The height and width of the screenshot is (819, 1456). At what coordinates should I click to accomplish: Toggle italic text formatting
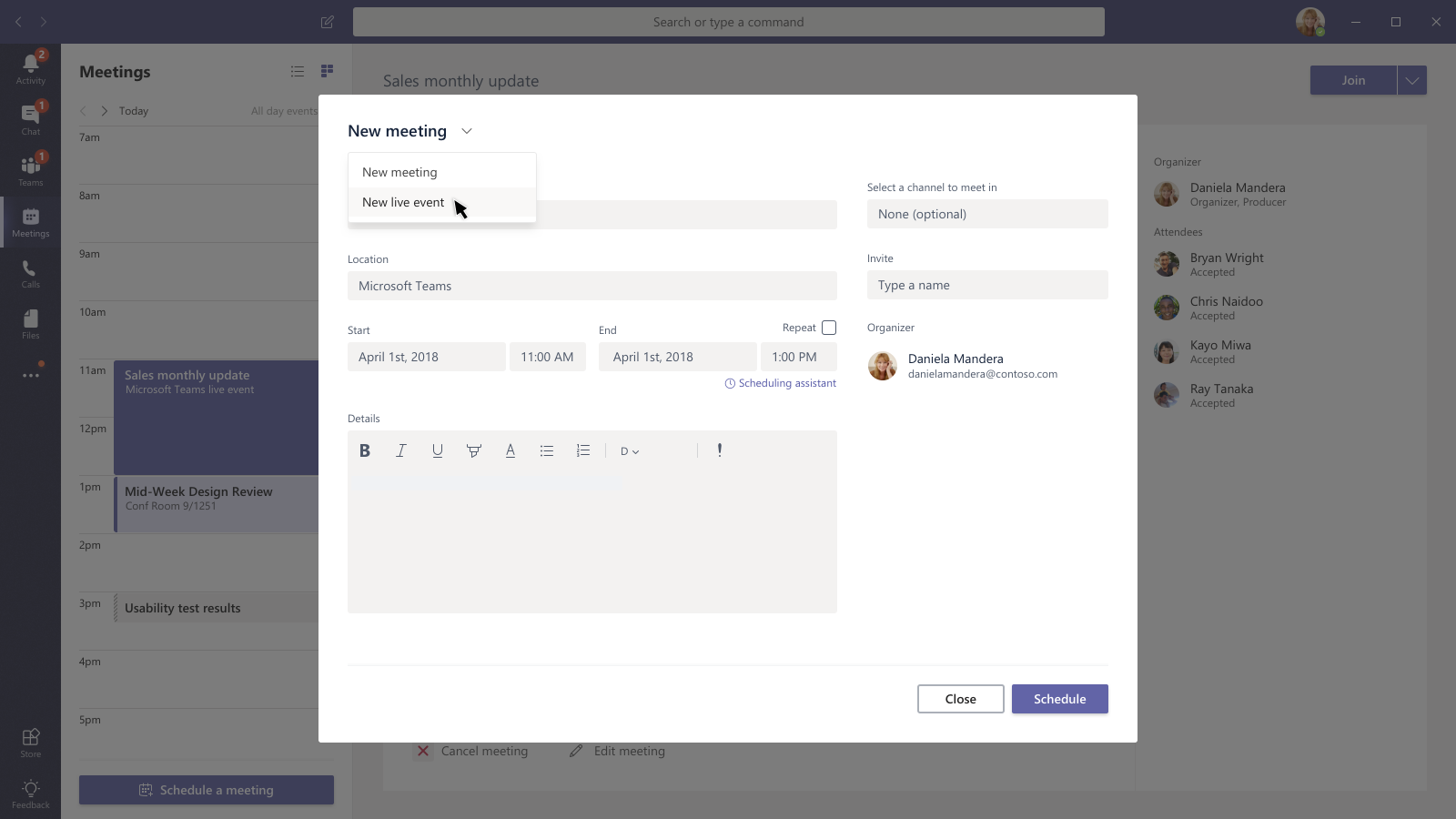400,450
